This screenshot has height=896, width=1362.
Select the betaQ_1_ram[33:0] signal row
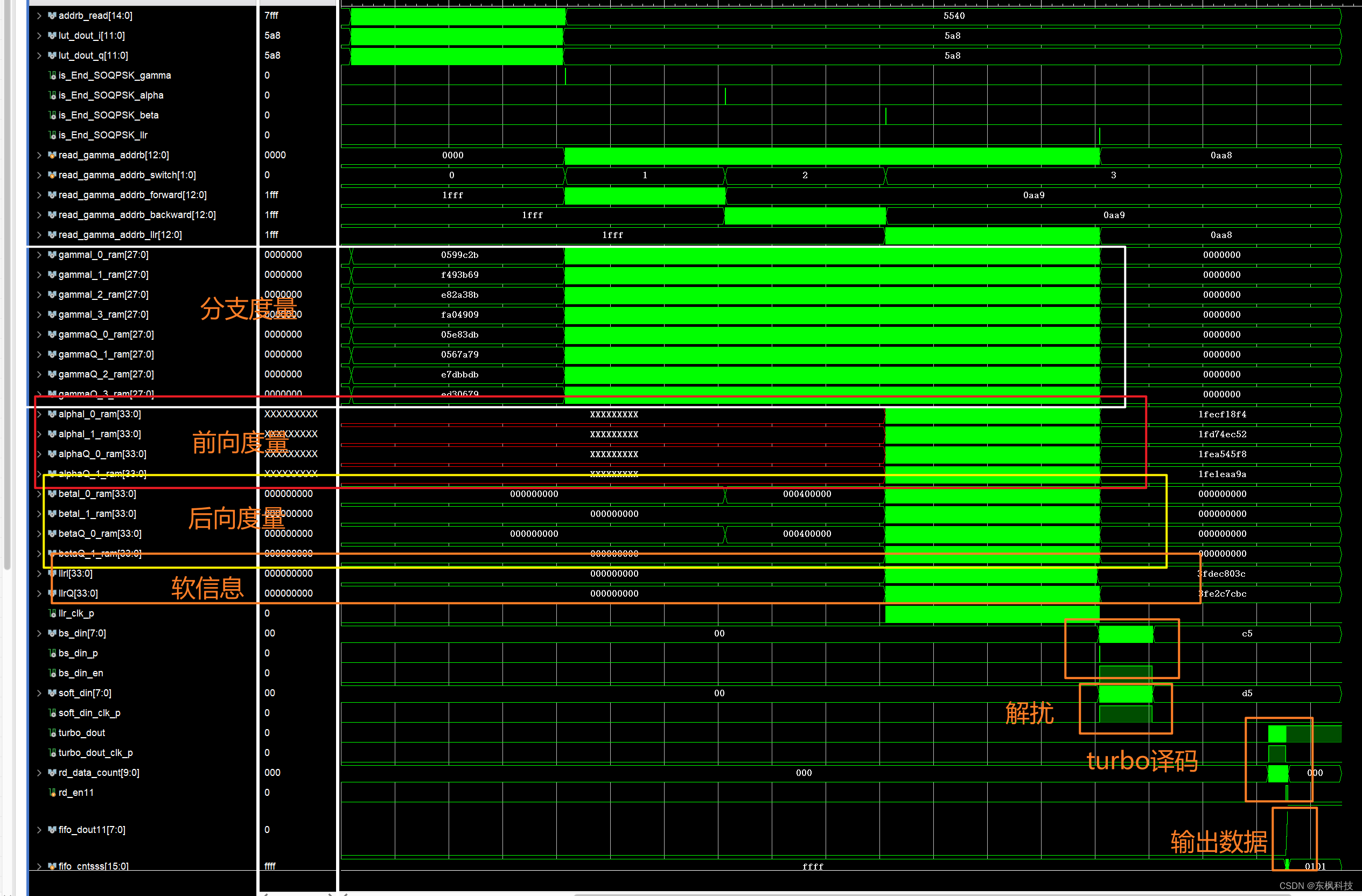[143, 554]
